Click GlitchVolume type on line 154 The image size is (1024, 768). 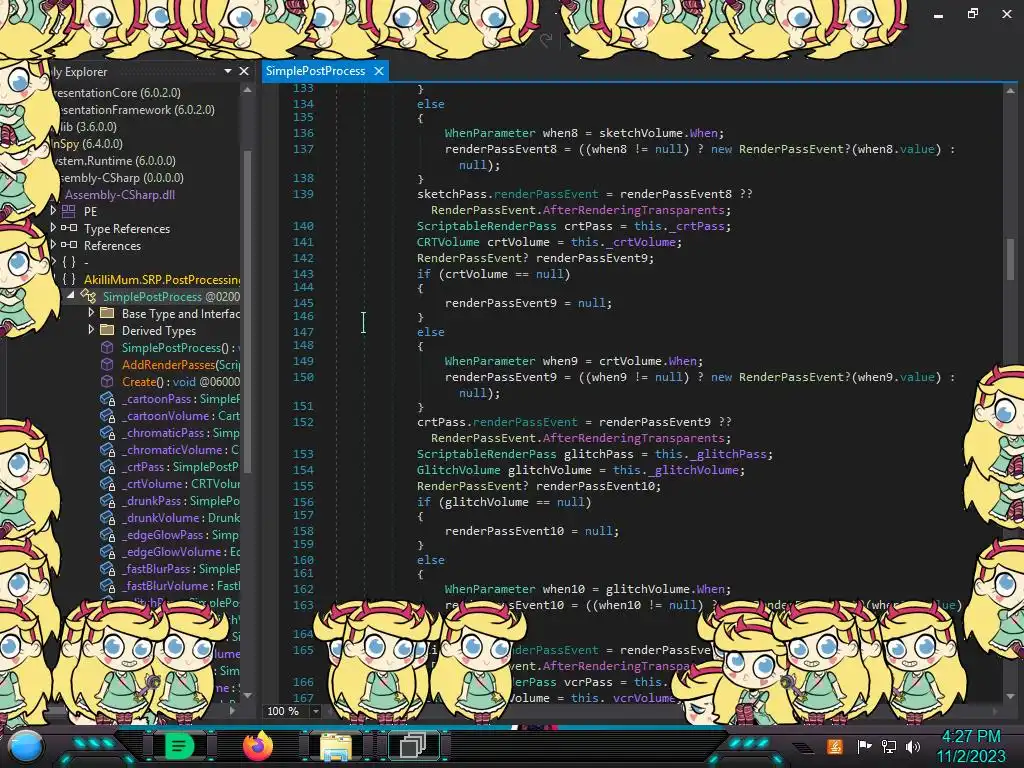pyautogui.click(x=458, y=470)
